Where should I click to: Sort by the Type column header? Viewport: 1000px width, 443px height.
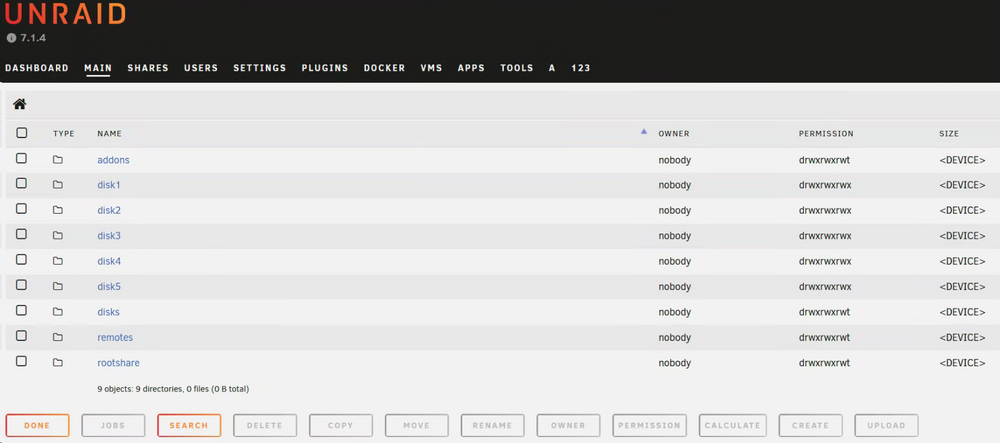(x=64, y=134)
